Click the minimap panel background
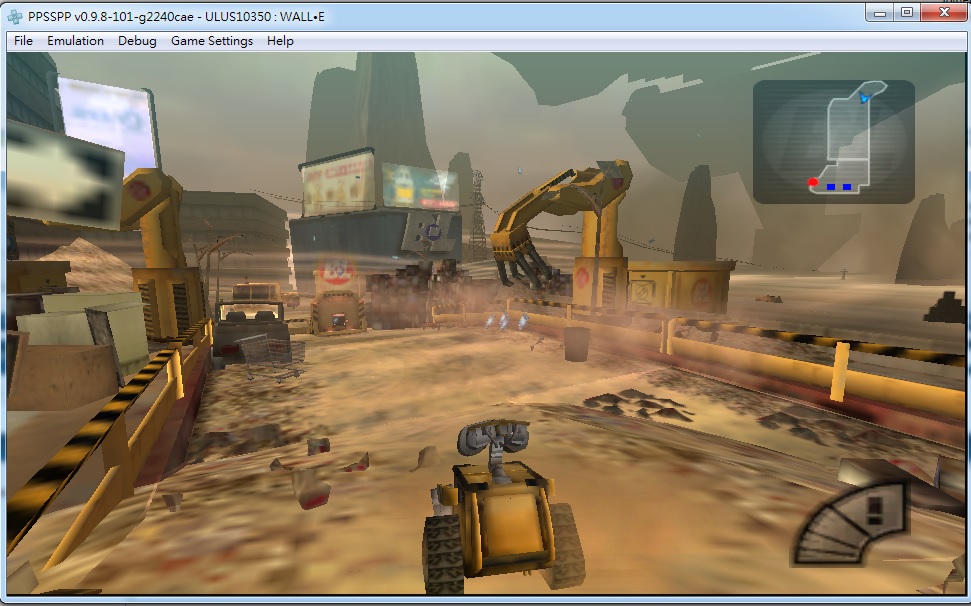 click(x=834, y=142)
